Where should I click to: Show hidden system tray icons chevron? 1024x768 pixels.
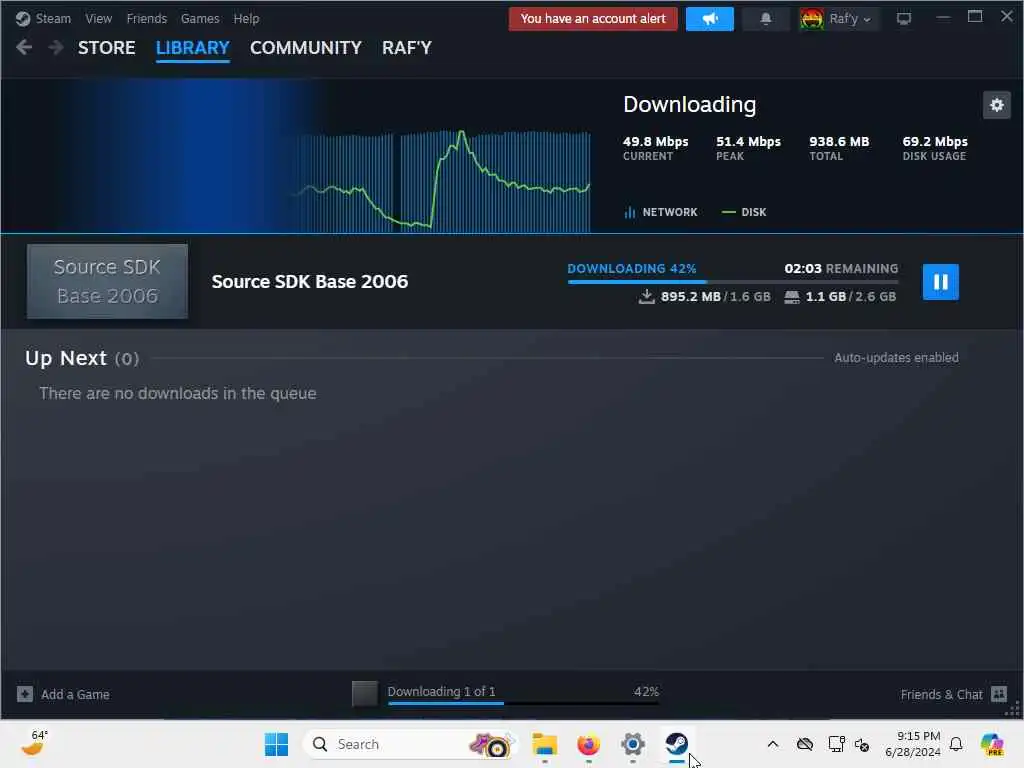[x=773, y=744]
